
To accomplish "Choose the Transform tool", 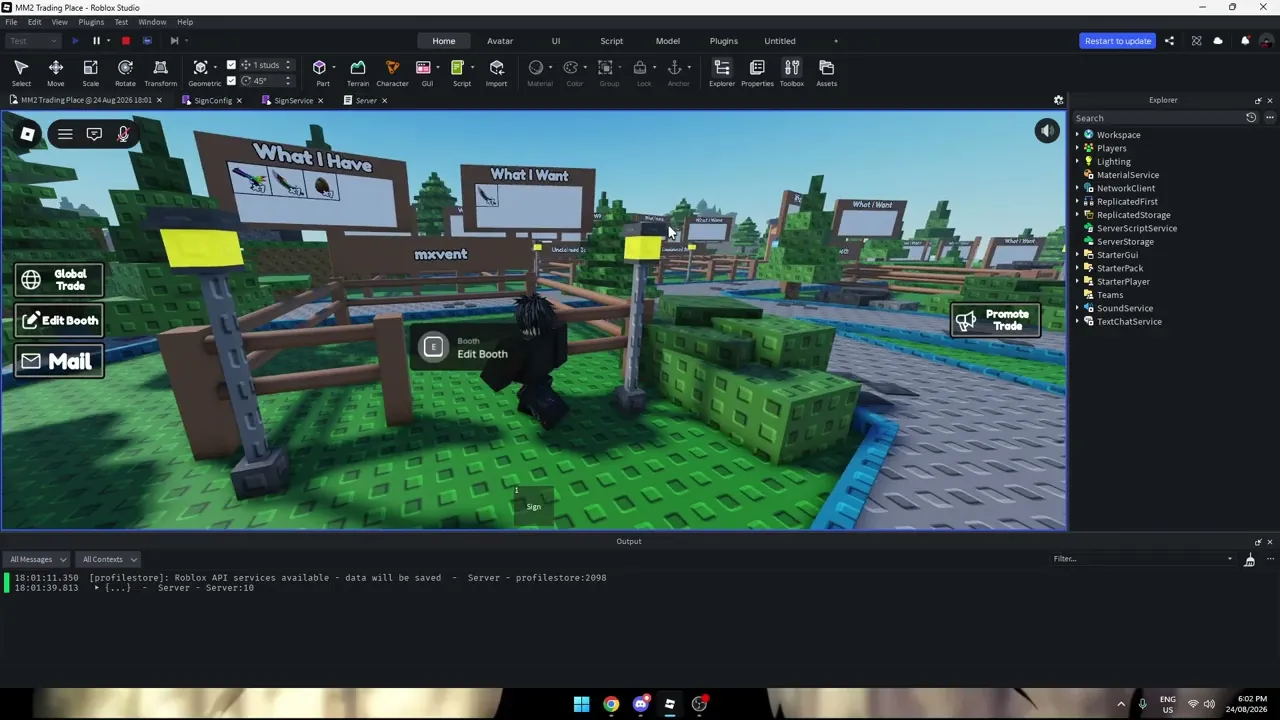I will pos(160,73).
